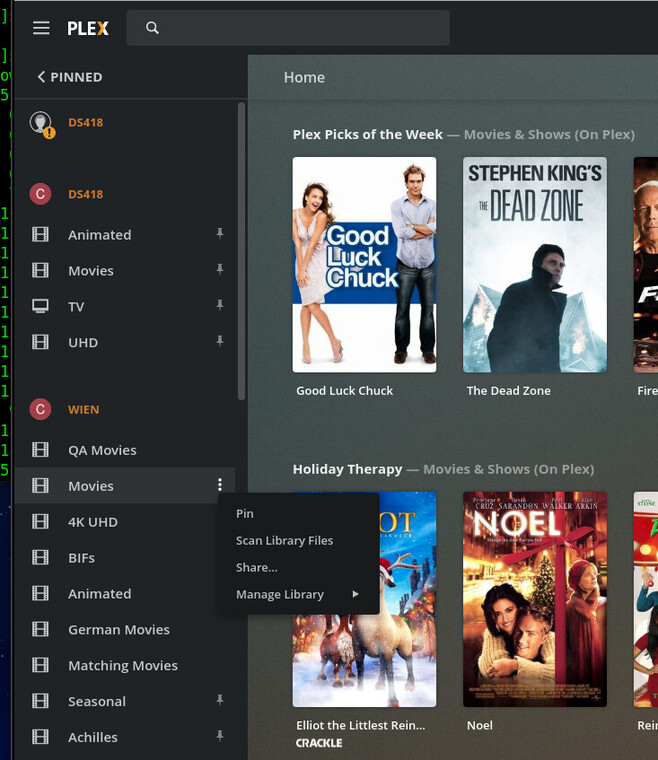Click the film icon next to DS418 Animated
This screenshot has height=760, width=658.
(x=40, y=235)
